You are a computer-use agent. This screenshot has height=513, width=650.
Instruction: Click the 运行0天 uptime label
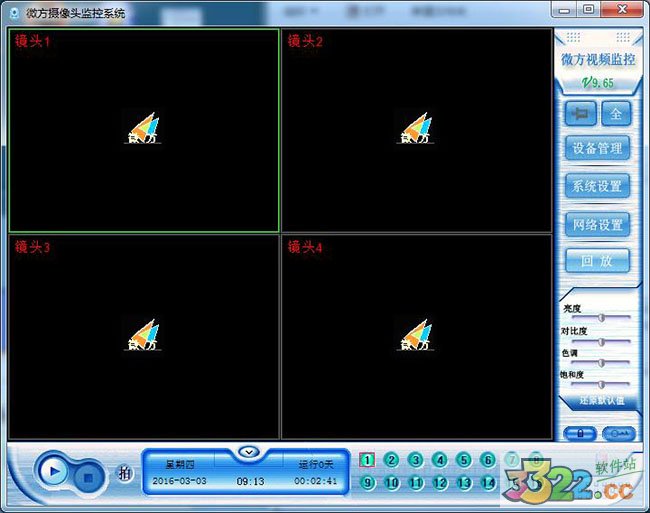[x=316, y=465]
